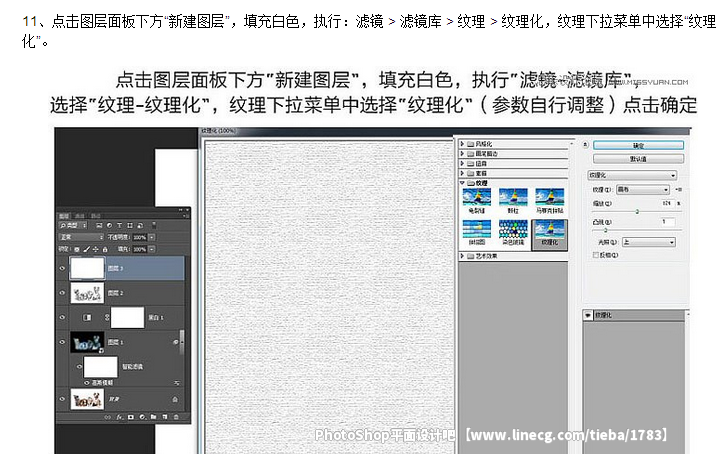This screenshot has width=723, height=454.
Task: Toggle the Gaussian blur filter eye
Action: pos(87,383)
